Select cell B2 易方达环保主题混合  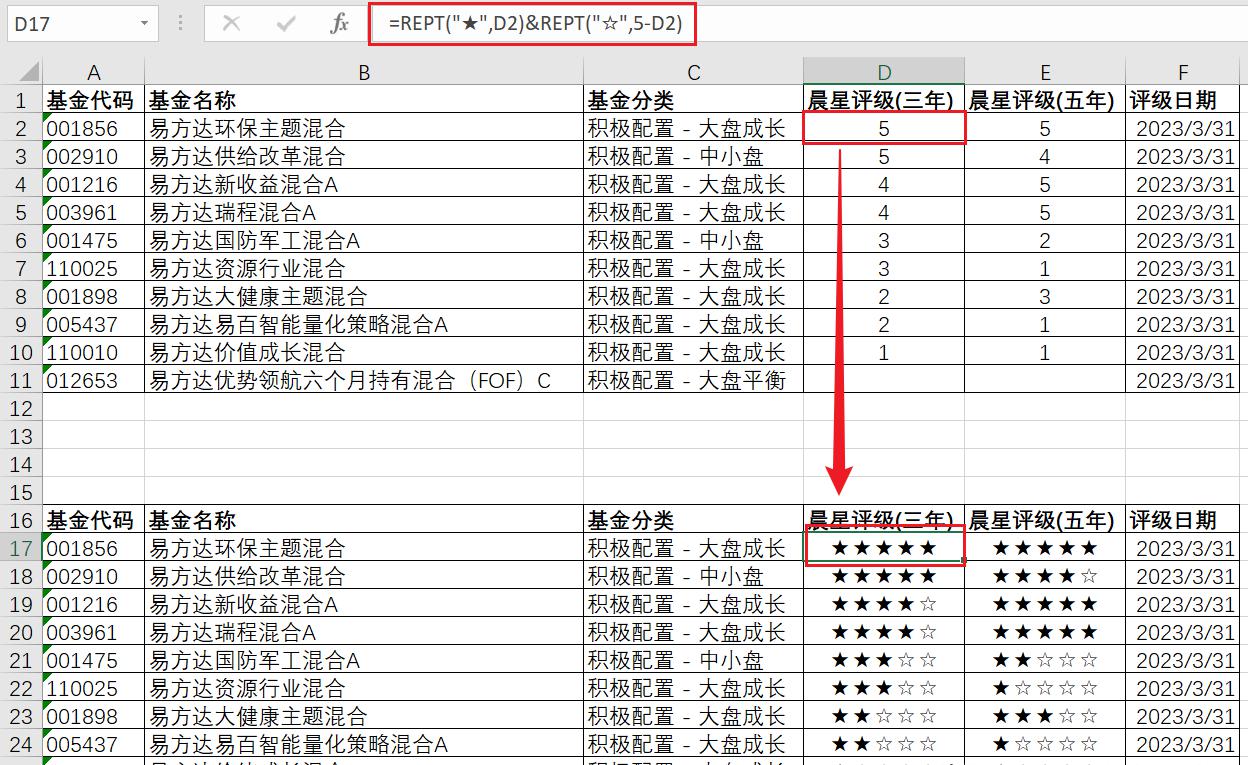click(364, 128)
